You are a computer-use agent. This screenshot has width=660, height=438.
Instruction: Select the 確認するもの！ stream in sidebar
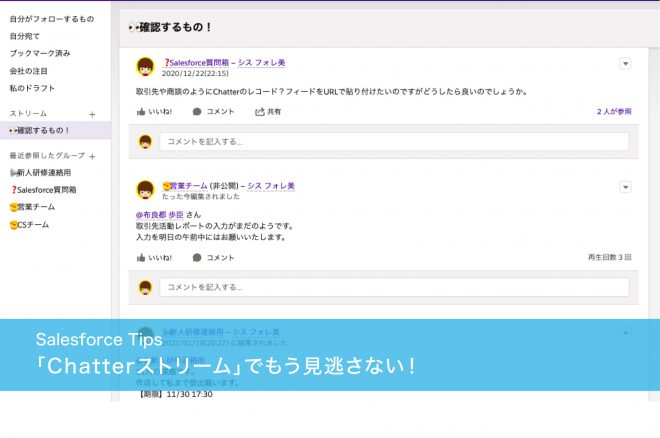(55, 130)
